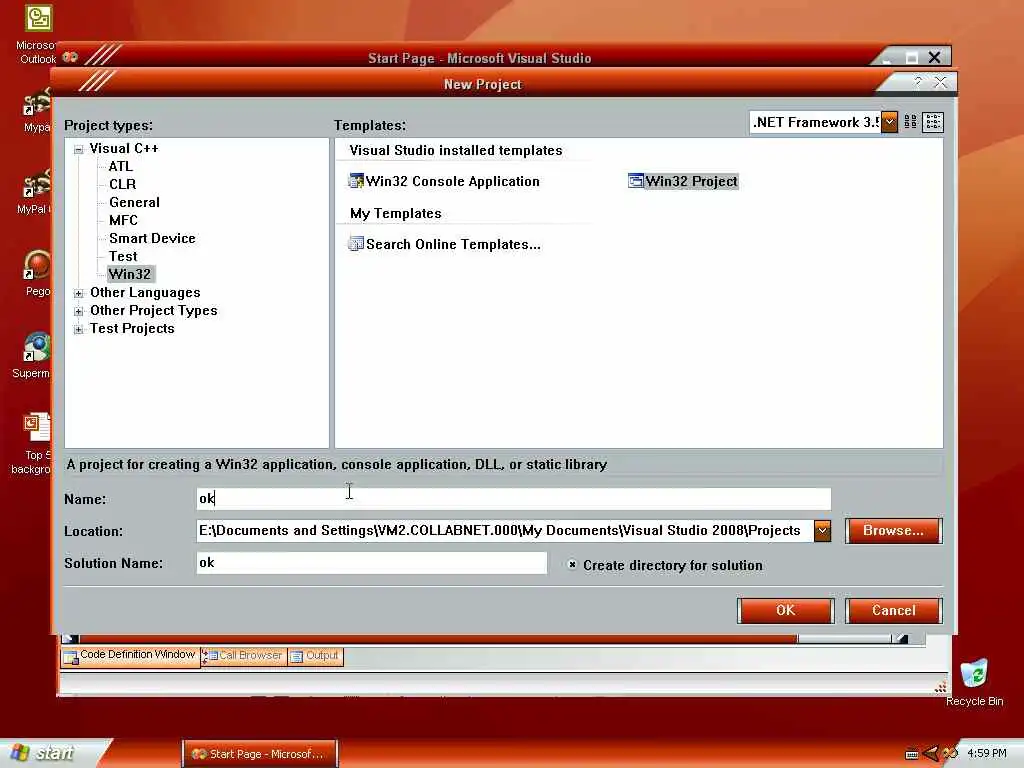Open the Top 5 backgrounds desktop file

pos(33,443)
